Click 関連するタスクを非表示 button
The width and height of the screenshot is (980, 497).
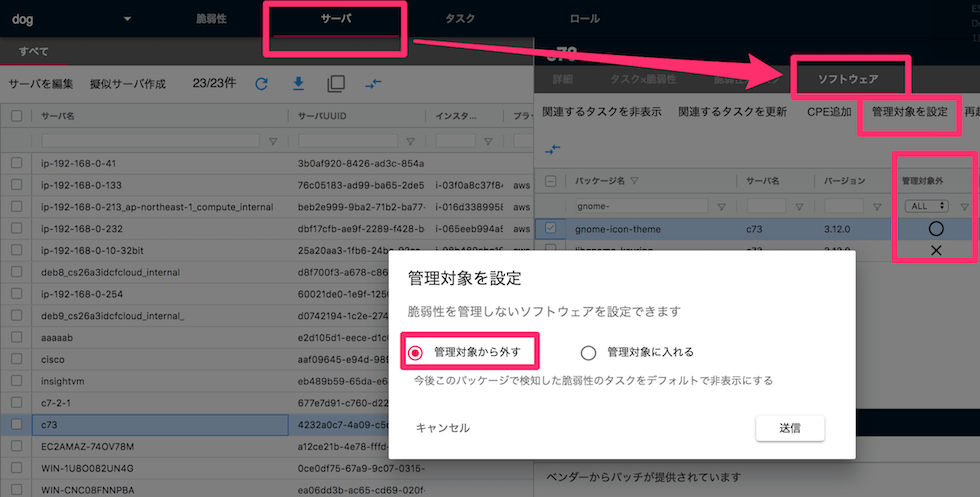(x=602, y=112)
